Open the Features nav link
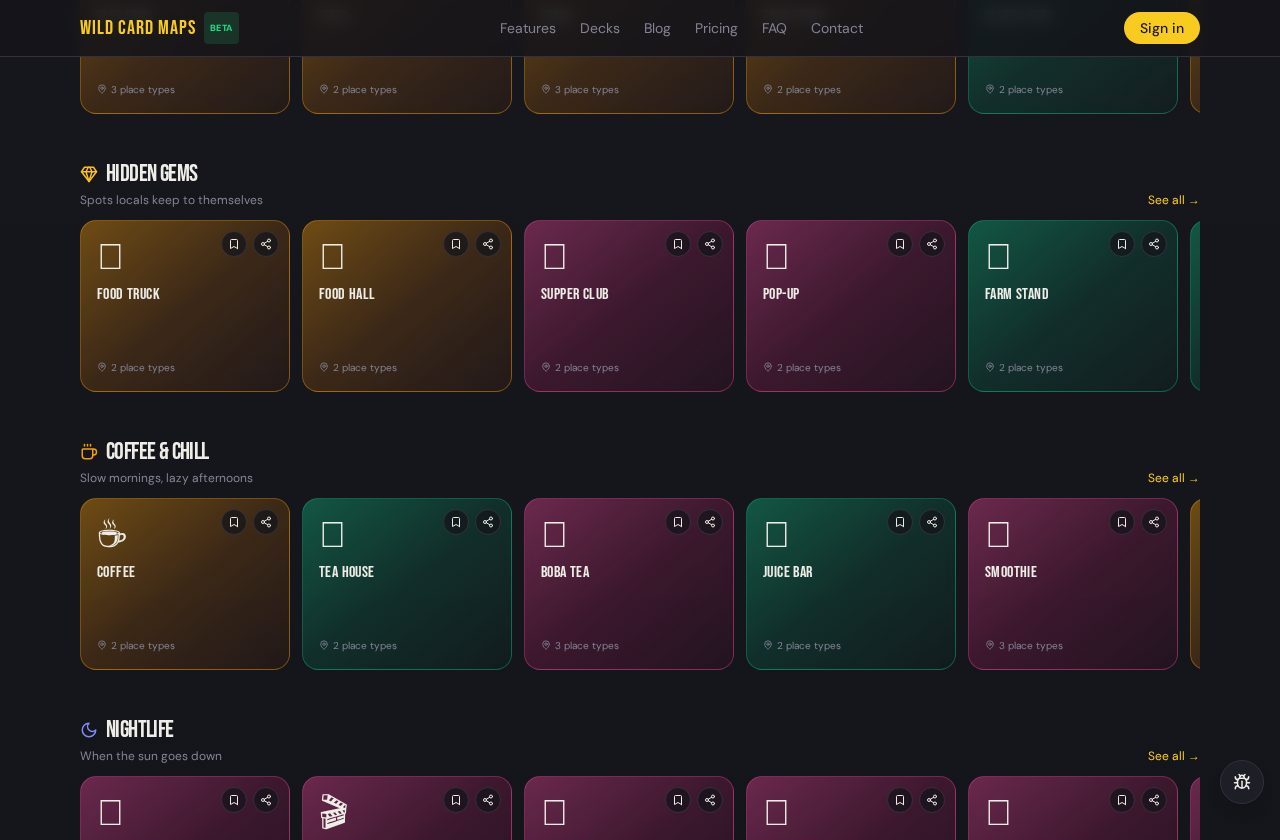The height and width of the screenshot is (840, 1280). [x=528, y=28]
